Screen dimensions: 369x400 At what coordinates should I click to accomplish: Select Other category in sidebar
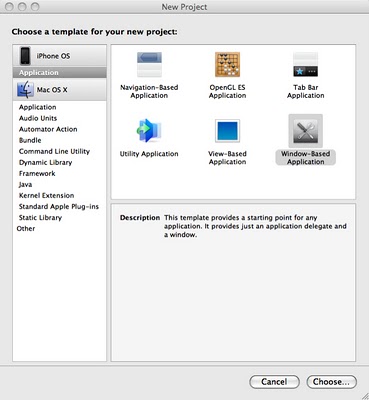point(60,228)
